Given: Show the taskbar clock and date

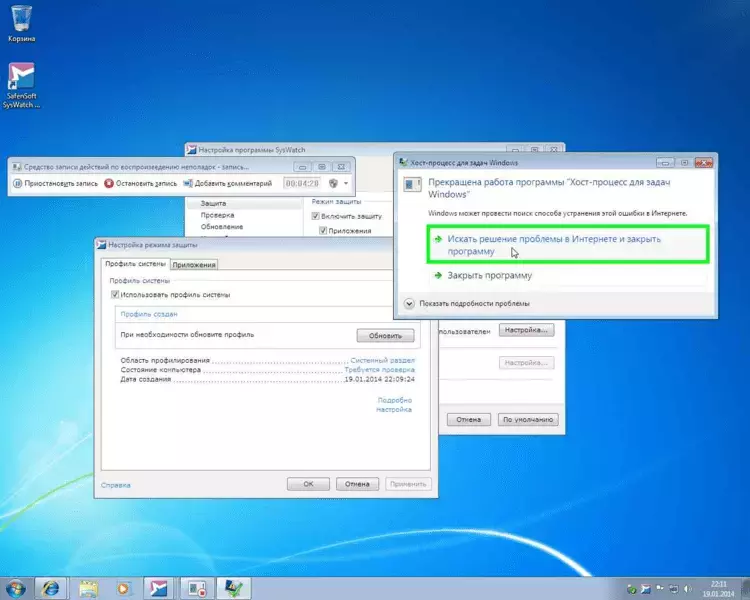Looking at the screenshot, I should [x=718, y=589].
